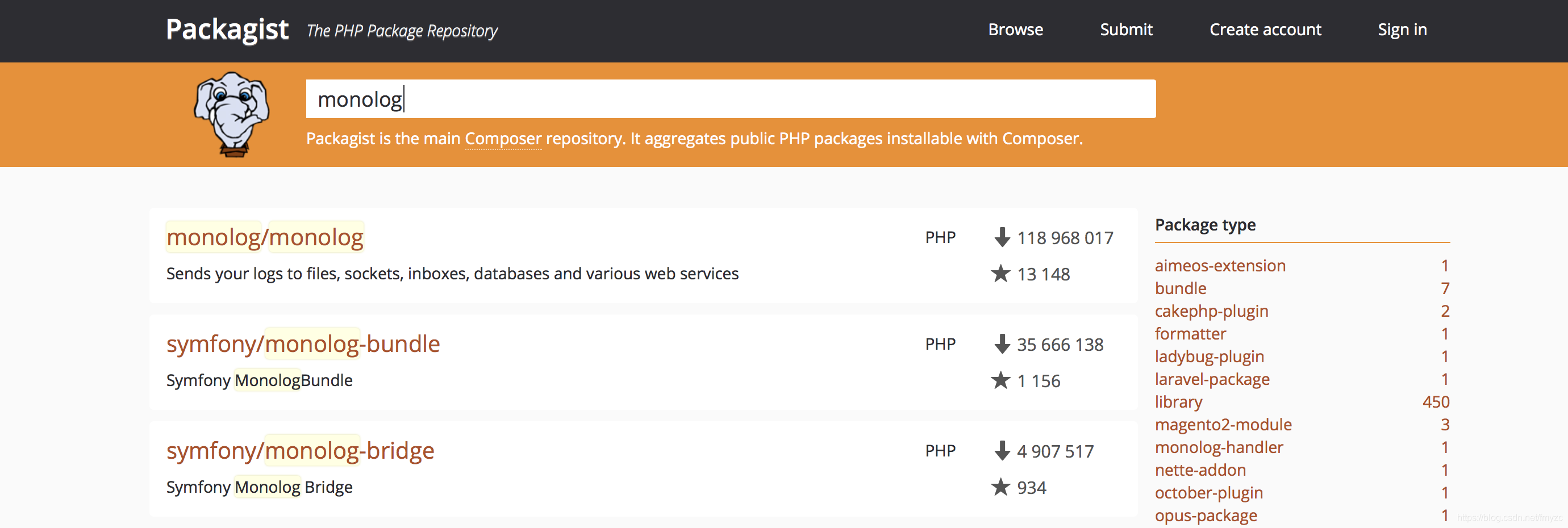Click star icon next to 934
Image resolution: width=1568 pixels, height=528 pixels.
pos(1000,487)
